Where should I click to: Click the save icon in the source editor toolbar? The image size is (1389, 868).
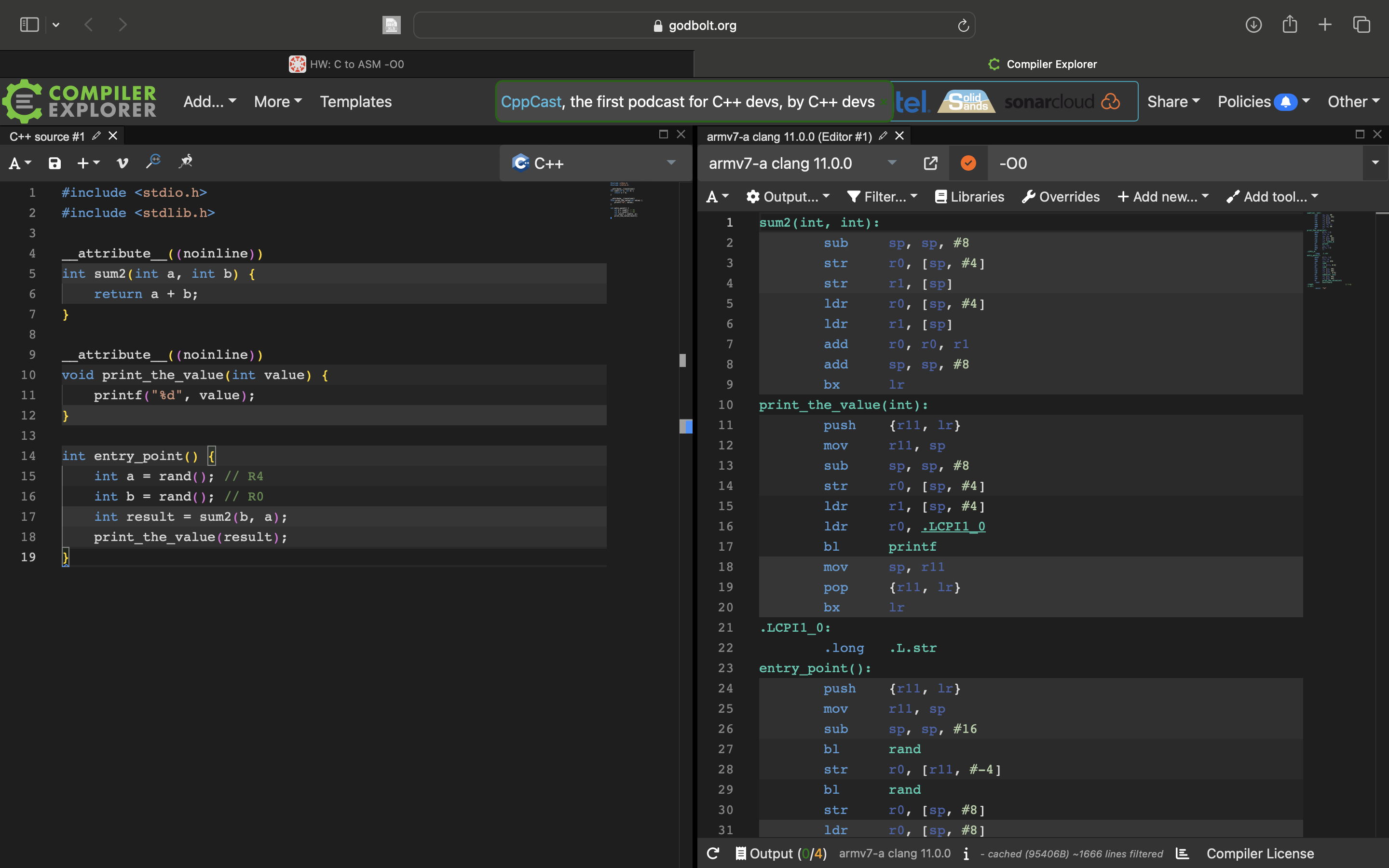click(x=54, y=163)
